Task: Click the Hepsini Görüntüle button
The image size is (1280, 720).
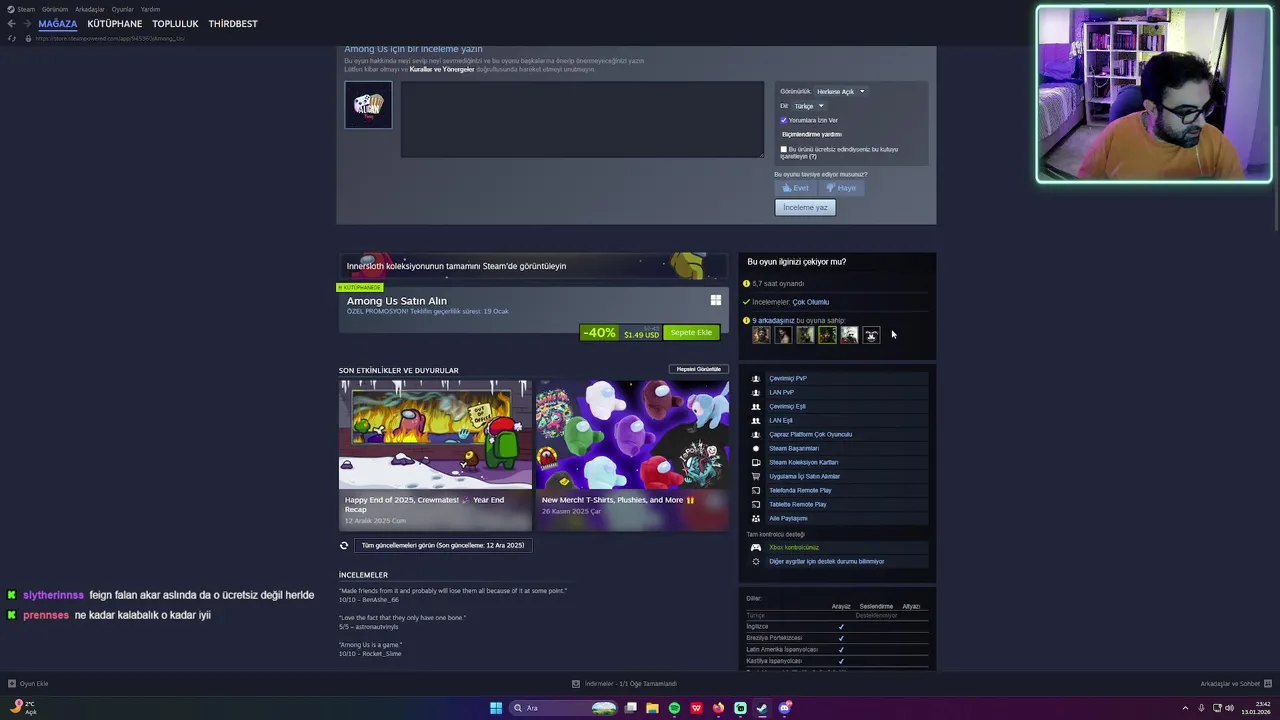Action: pos(699,369)
